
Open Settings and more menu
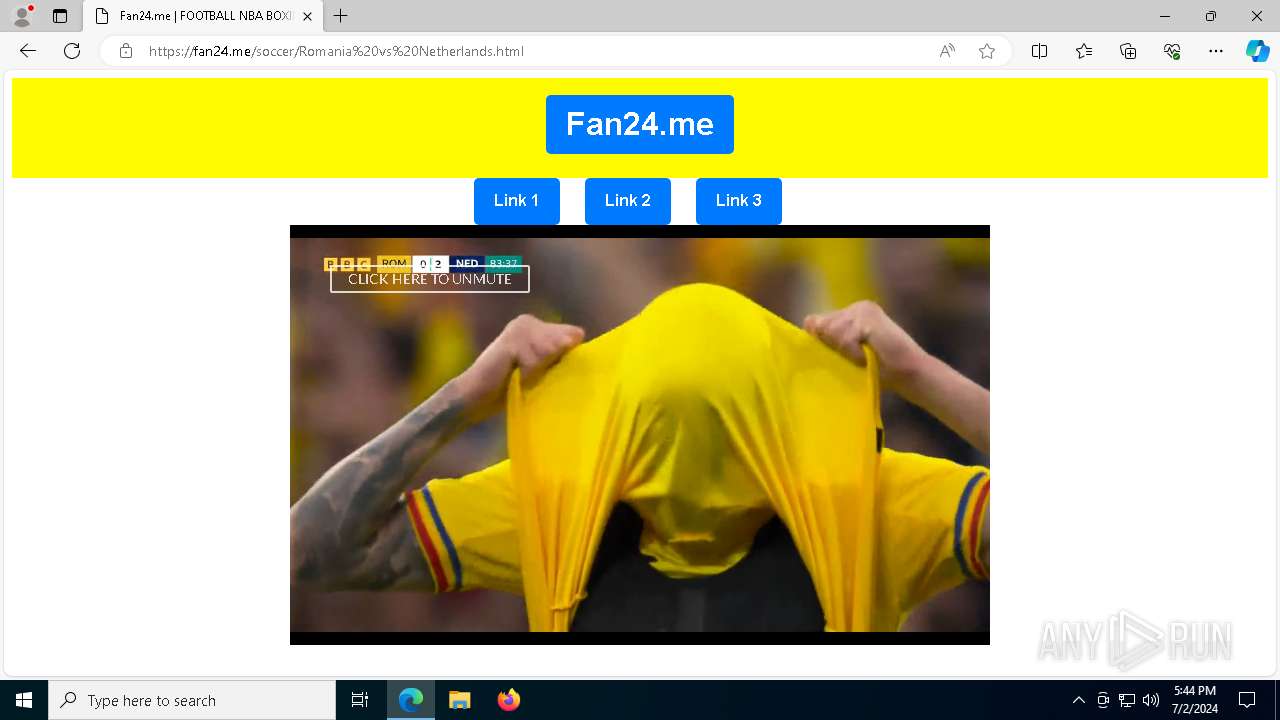1216,51
